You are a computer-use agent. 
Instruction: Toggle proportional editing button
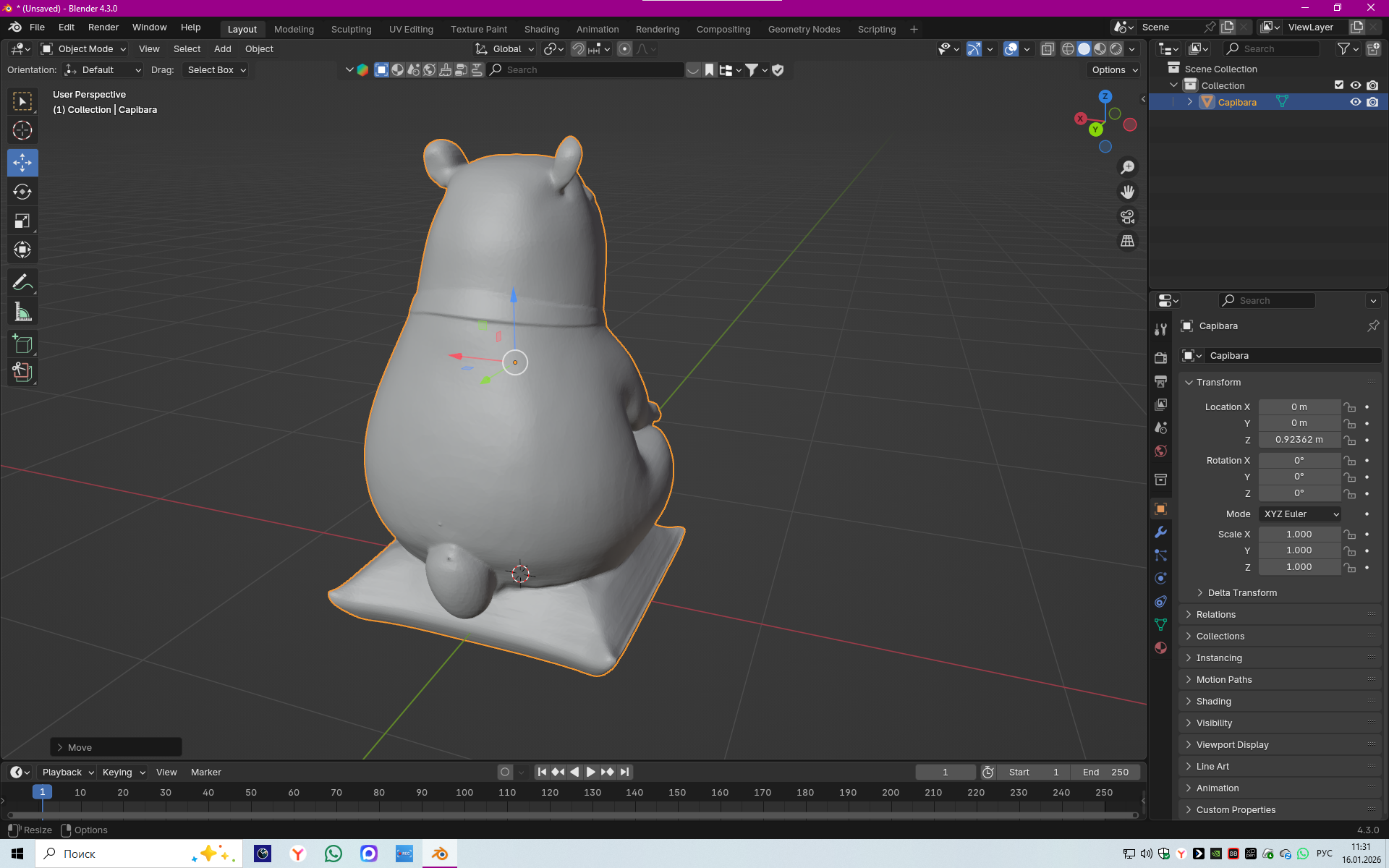625,48
